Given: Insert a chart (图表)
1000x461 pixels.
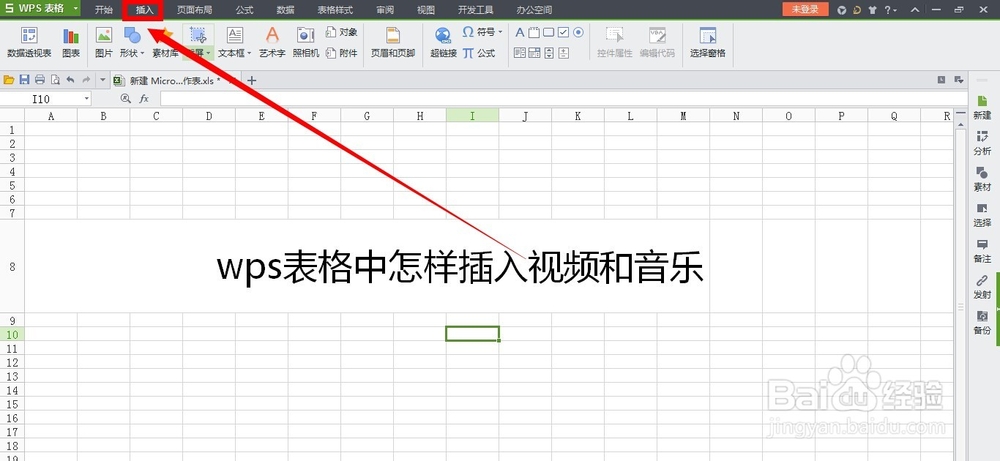Looking at the screenshot, I should 71,43.
